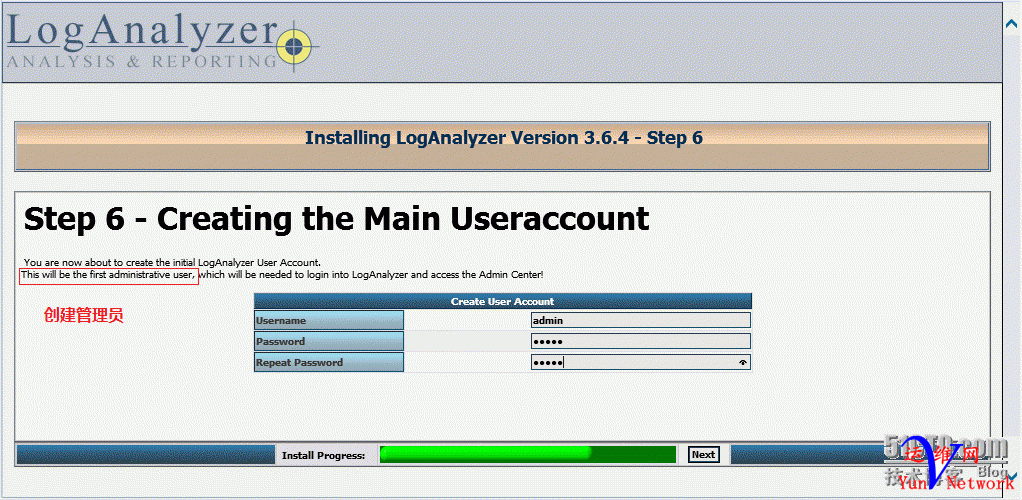Click the scroll up arrow
The image size is (1022, 500).
(1014, 22)
